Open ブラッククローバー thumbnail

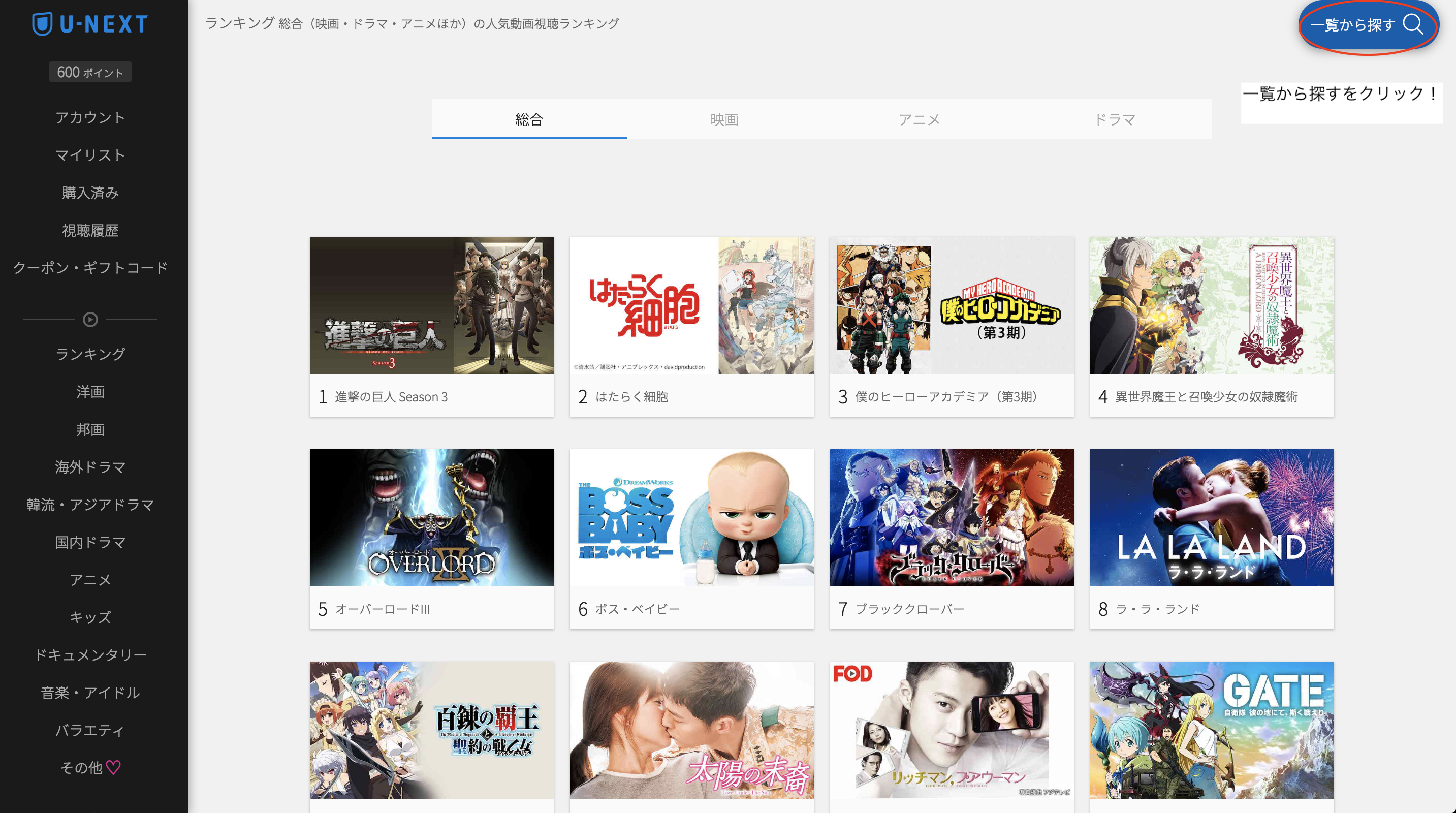952,518
